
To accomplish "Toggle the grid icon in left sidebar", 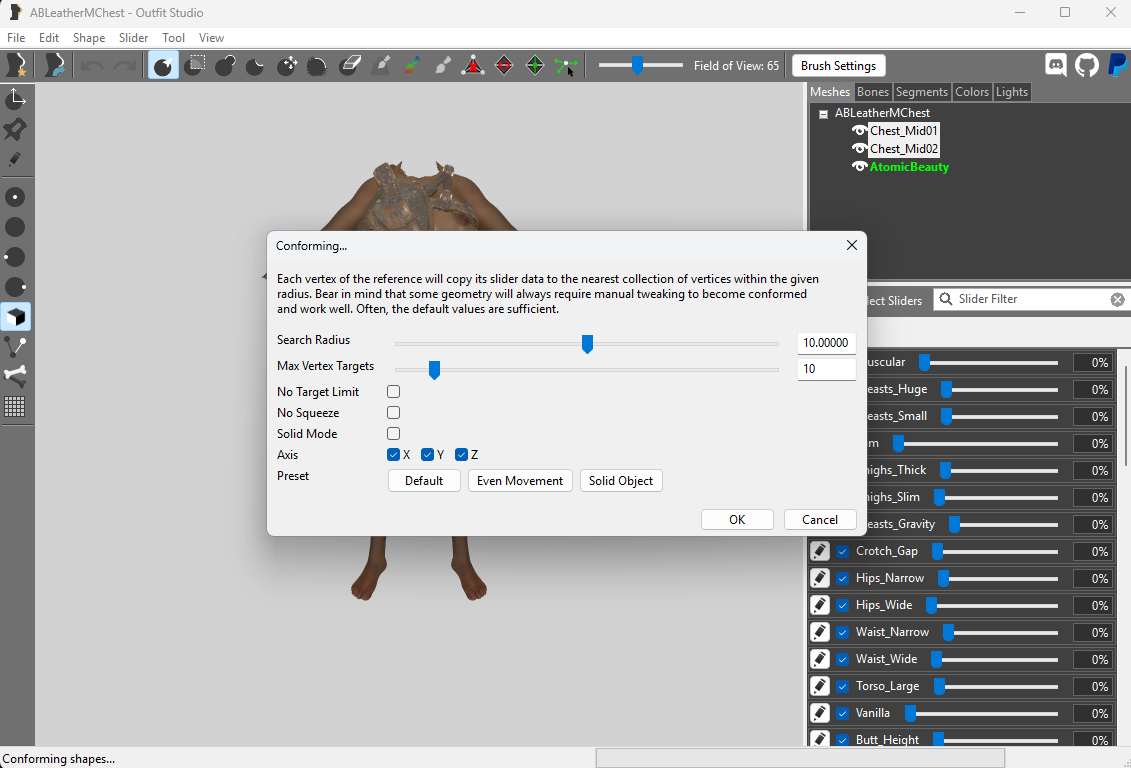I will click(15, 407).
